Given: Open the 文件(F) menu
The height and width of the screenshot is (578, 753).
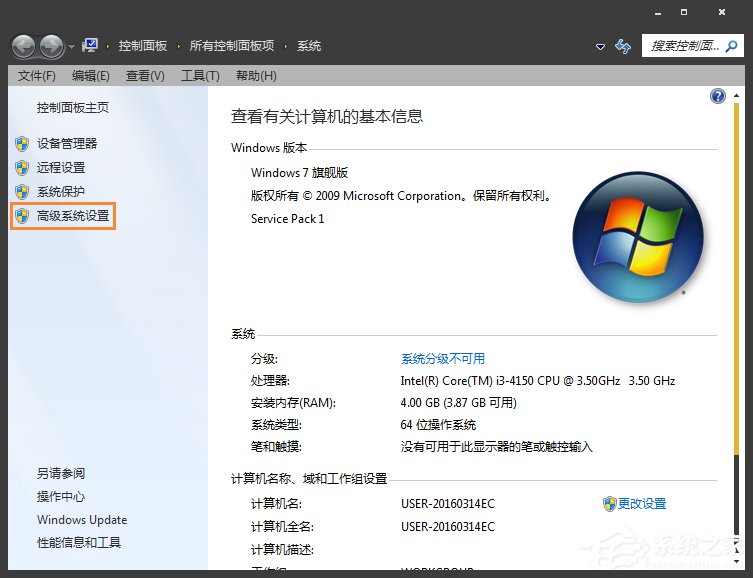Looking at the screenshot, I should (x=36, y=76).
